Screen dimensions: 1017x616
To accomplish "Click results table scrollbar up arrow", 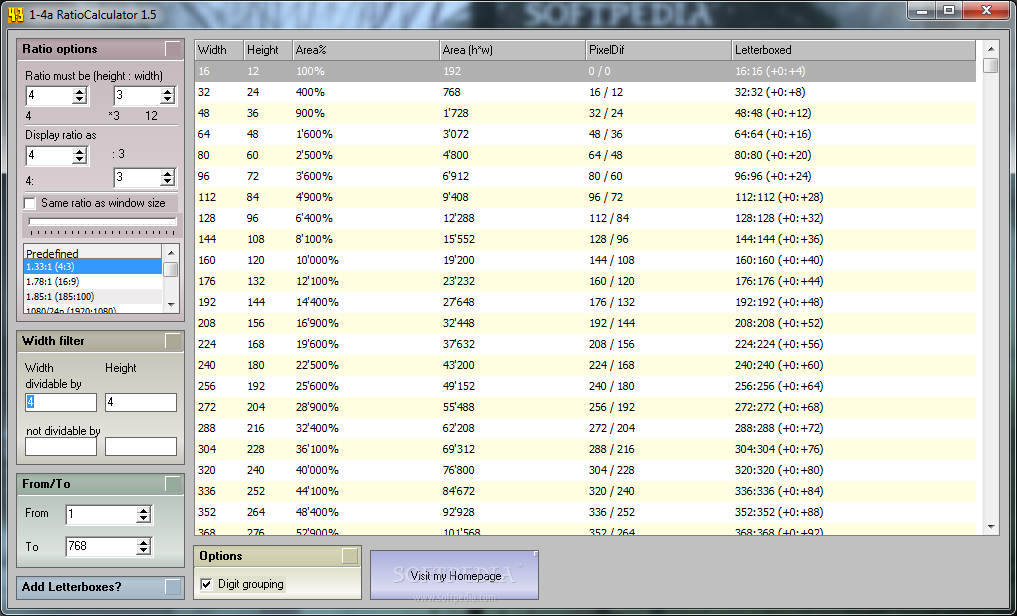I will [990, 49].
